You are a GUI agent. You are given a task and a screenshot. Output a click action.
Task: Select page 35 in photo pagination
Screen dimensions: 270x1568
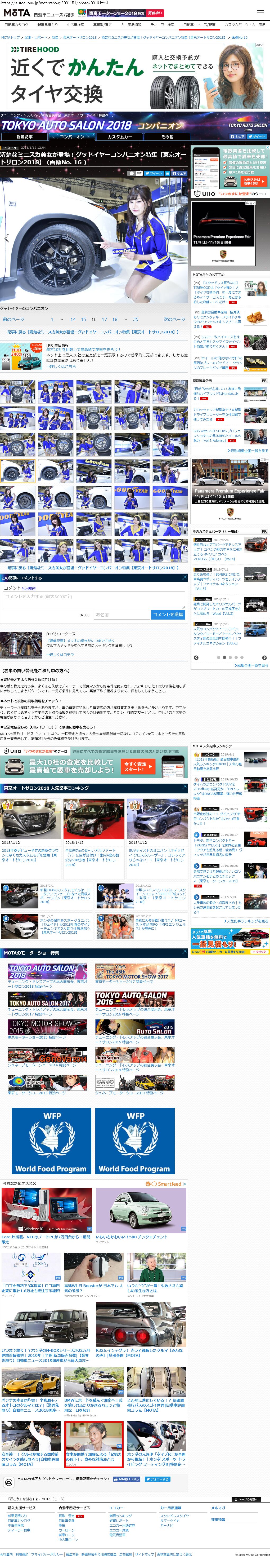click(x=136, y=319)
